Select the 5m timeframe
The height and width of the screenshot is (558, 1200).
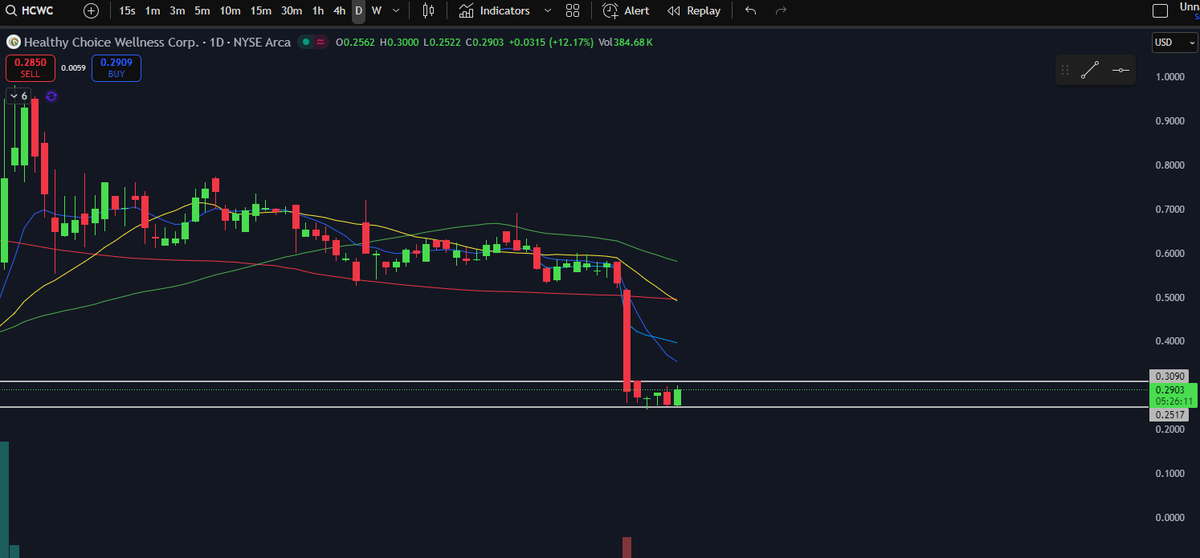[x=202, y=11]
